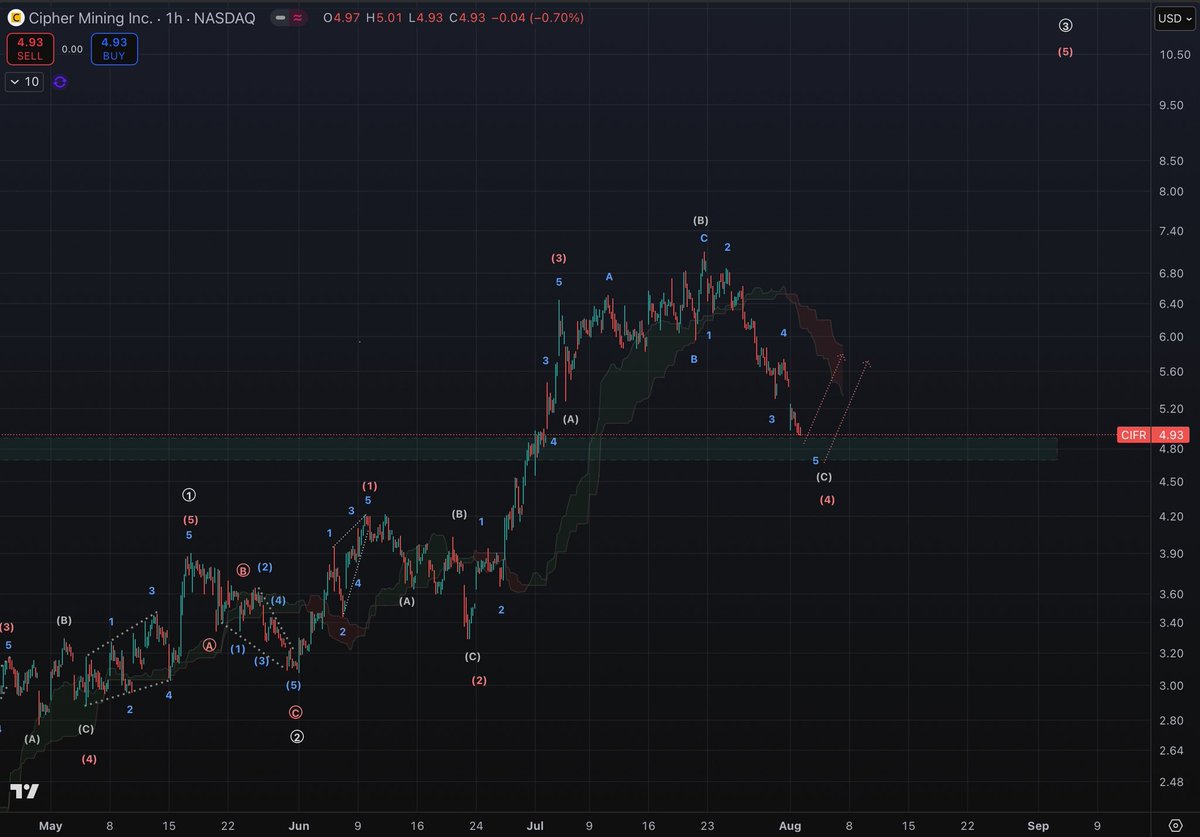This screenshot has width=1200, height=837.
Task: Click the red SELL 4.93 button
Action: 30,49
